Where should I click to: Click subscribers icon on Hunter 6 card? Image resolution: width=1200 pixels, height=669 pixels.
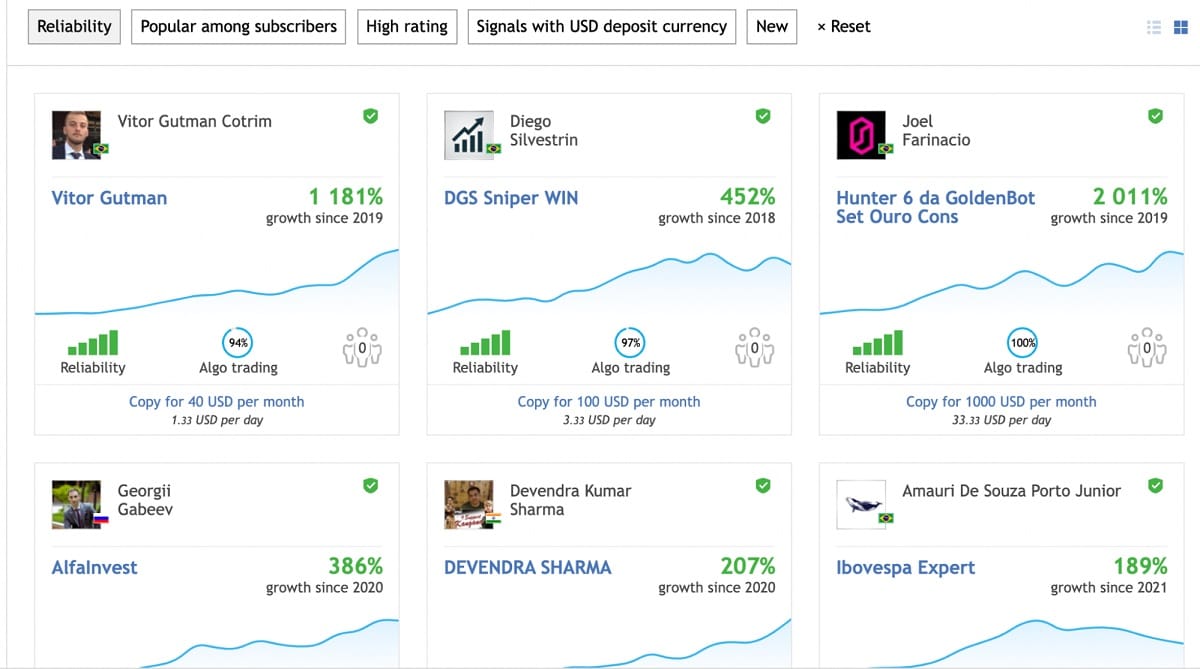(x=1147, y=347)
